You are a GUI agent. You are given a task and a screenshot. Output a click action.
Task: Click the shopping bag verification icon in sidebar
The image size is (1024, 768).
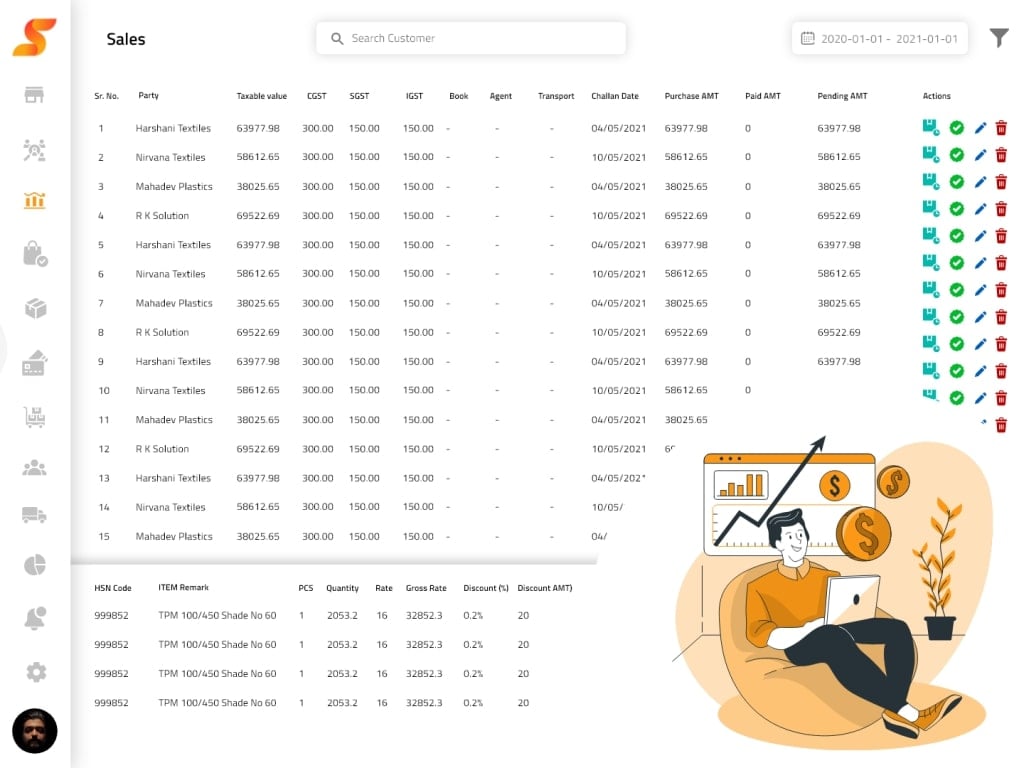[x=35, y=253]
